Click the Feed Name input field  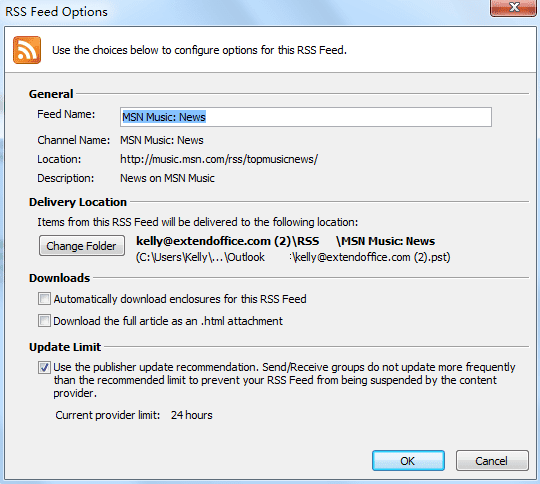click(x=306, y=117)
